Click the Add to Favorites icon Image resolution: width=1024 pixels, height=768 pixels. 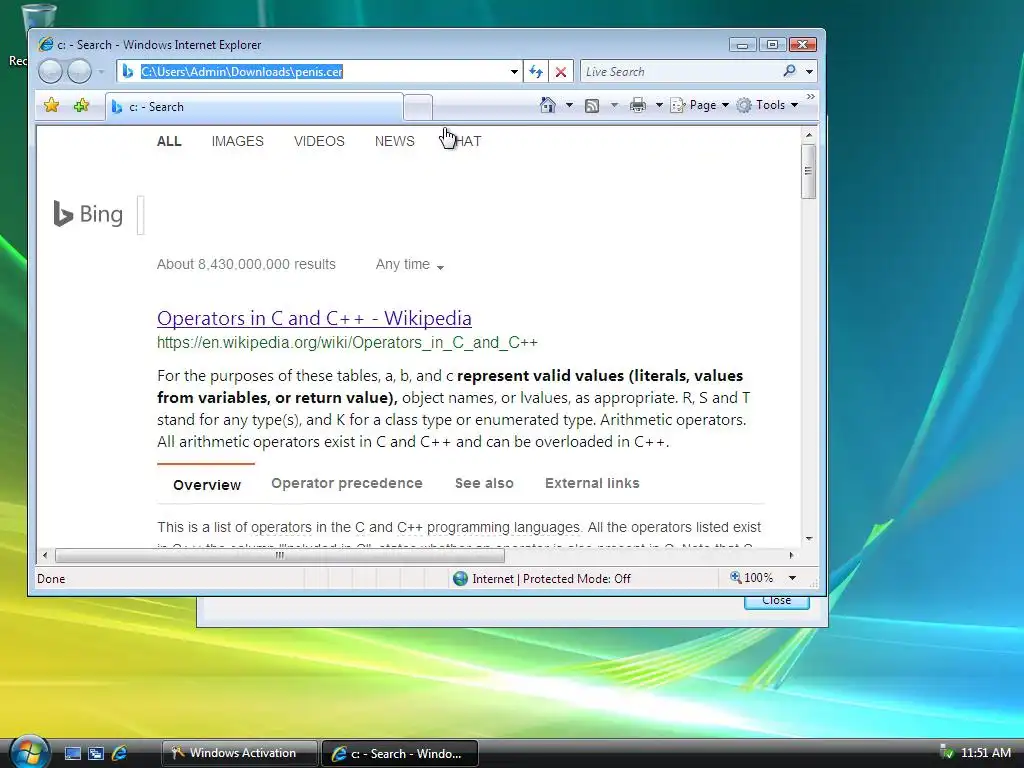coord(82,105)
